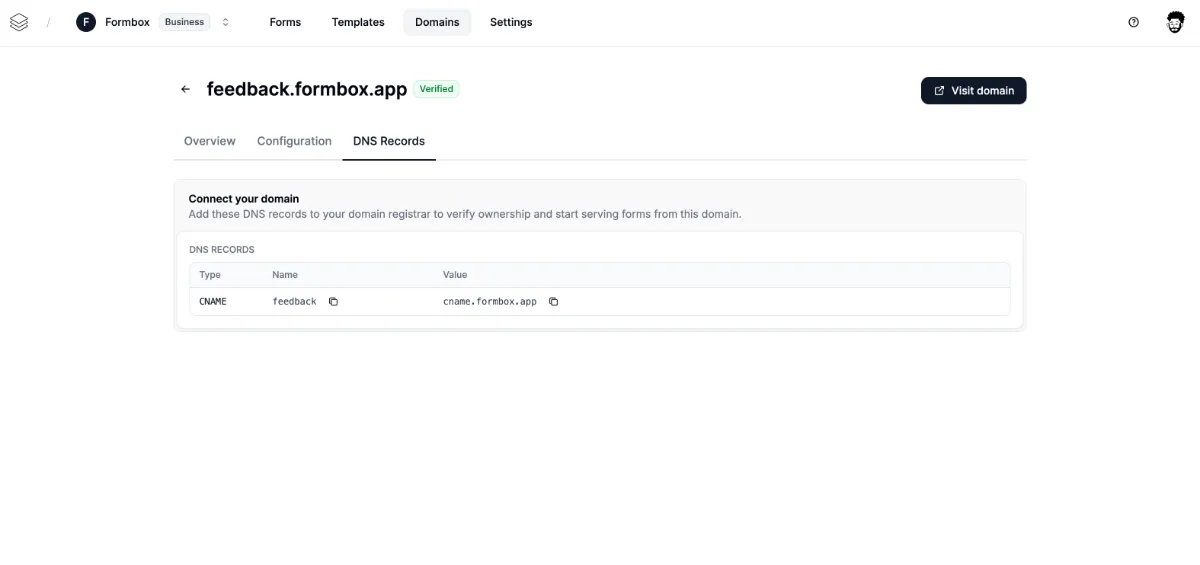Click the Formbox workspace 'F' avatar
Screen dimensions: 1200x565
(86, 22)
